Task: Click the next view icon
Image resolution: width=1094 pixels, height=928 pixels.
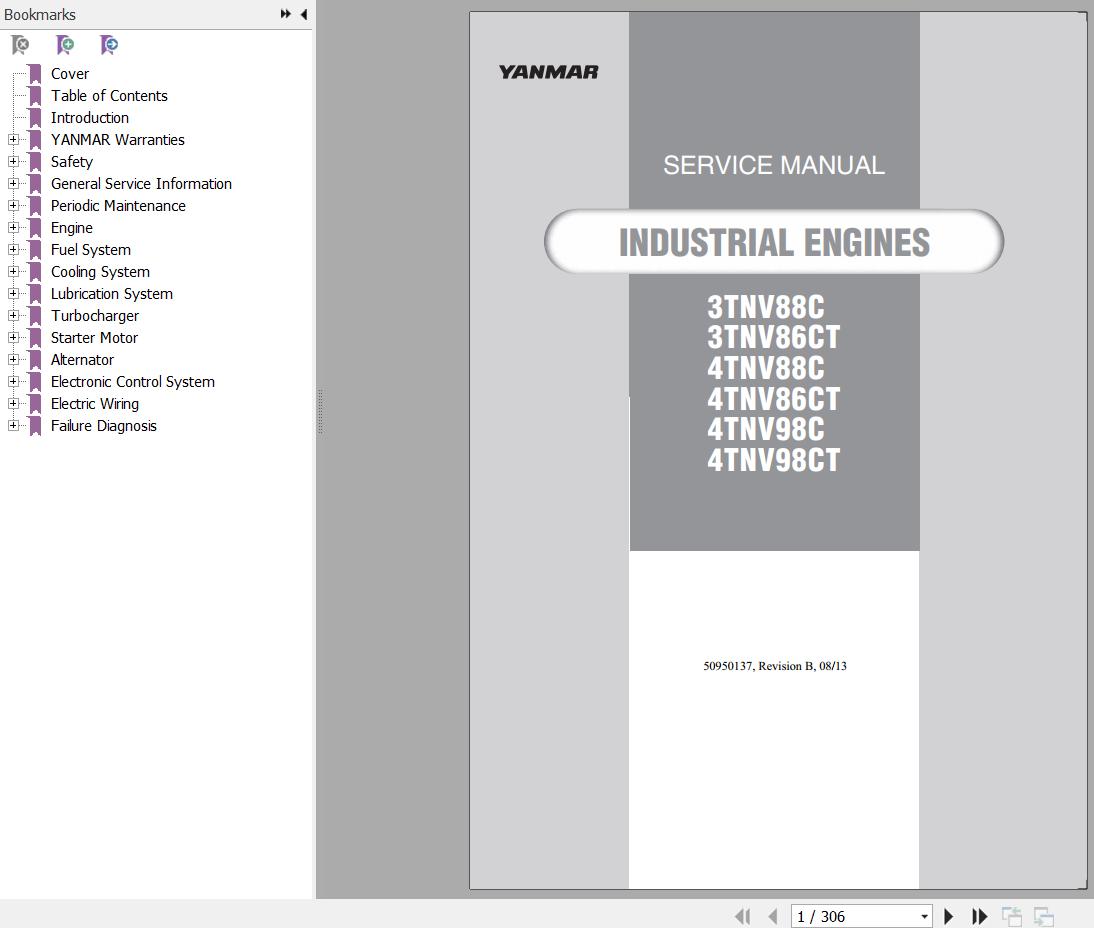Action: click(1043, 916)
